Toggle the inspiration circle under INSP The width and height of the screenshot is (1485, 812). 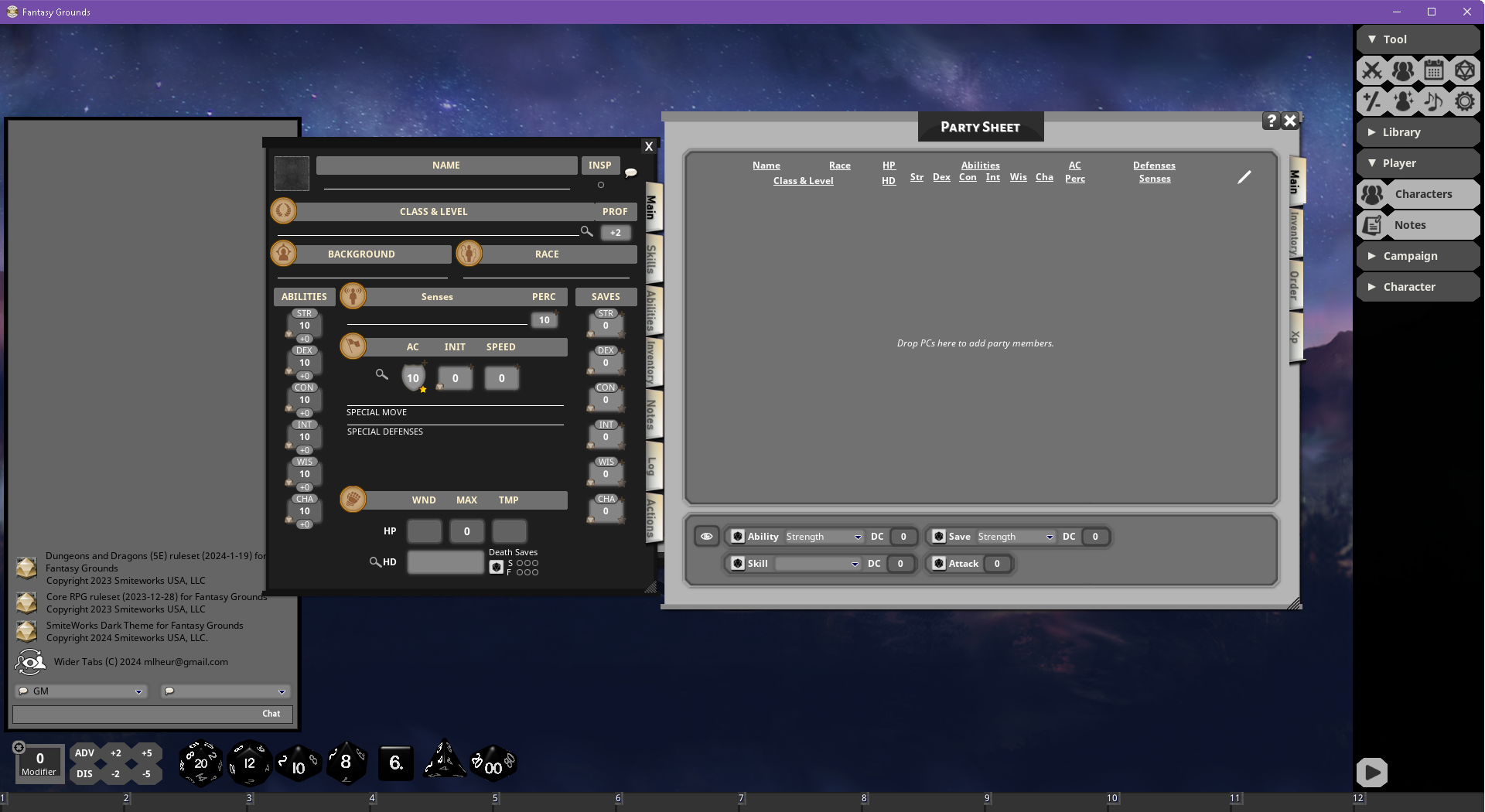[601, 185]
